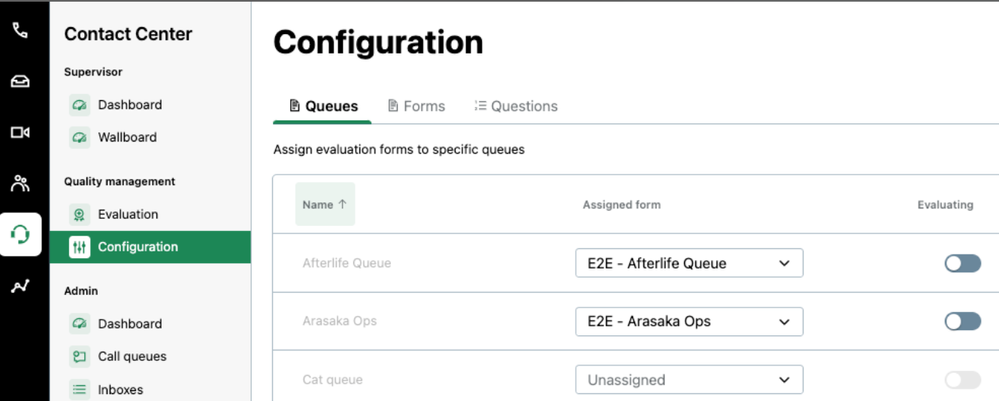Open the people contacts icon in left rail
The width and height of the screenshot is (999, 401).
click(20, 183)
